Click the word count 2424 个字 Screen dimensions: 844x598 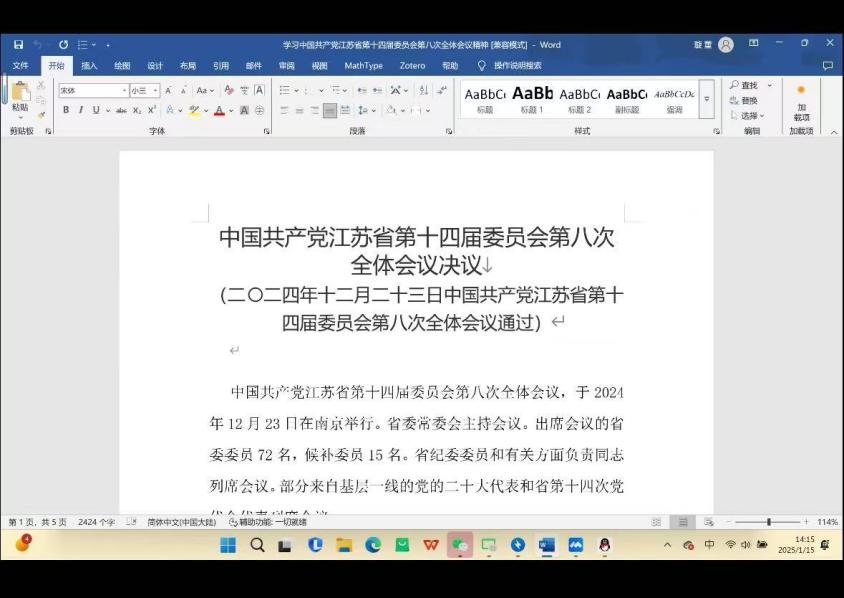tap(97, 522)
